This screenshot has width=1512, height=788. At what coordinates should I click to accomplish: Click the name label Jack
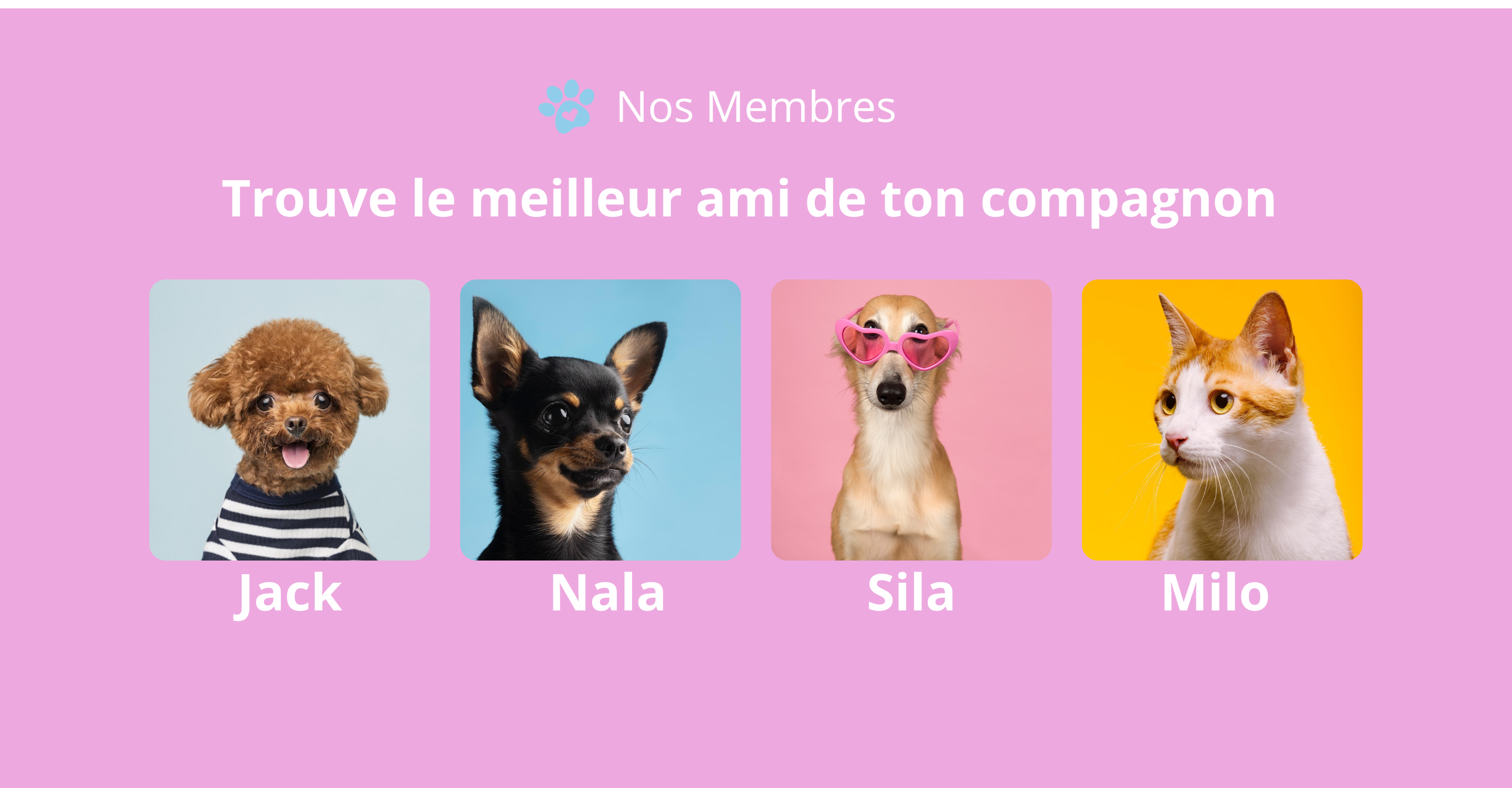288,594
